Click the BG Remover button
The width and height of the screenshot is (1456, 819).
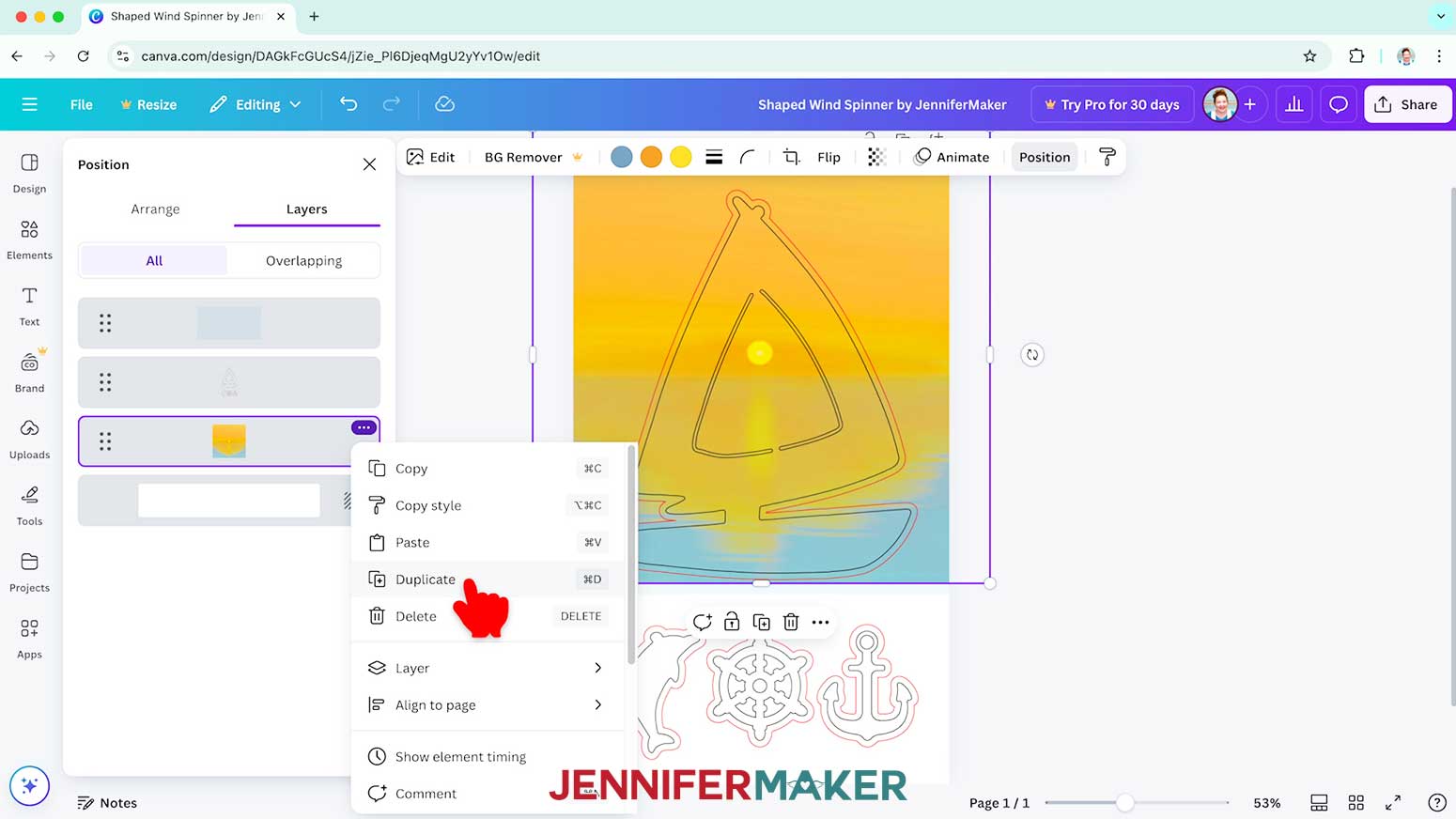click(x=534, y=157)
